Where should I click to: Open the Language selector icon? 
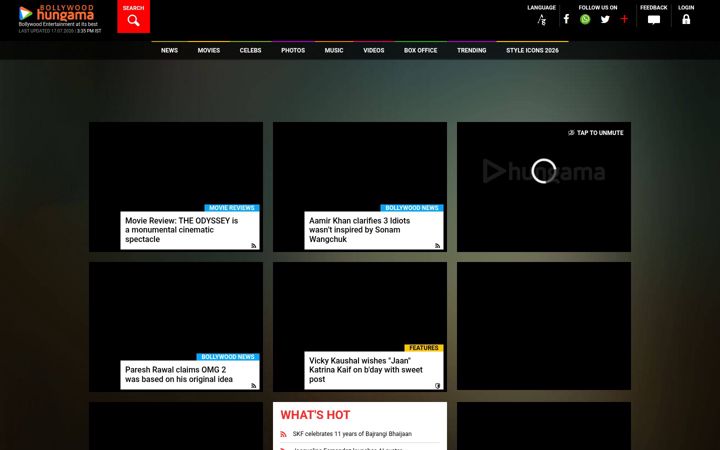tap(542, 20)
